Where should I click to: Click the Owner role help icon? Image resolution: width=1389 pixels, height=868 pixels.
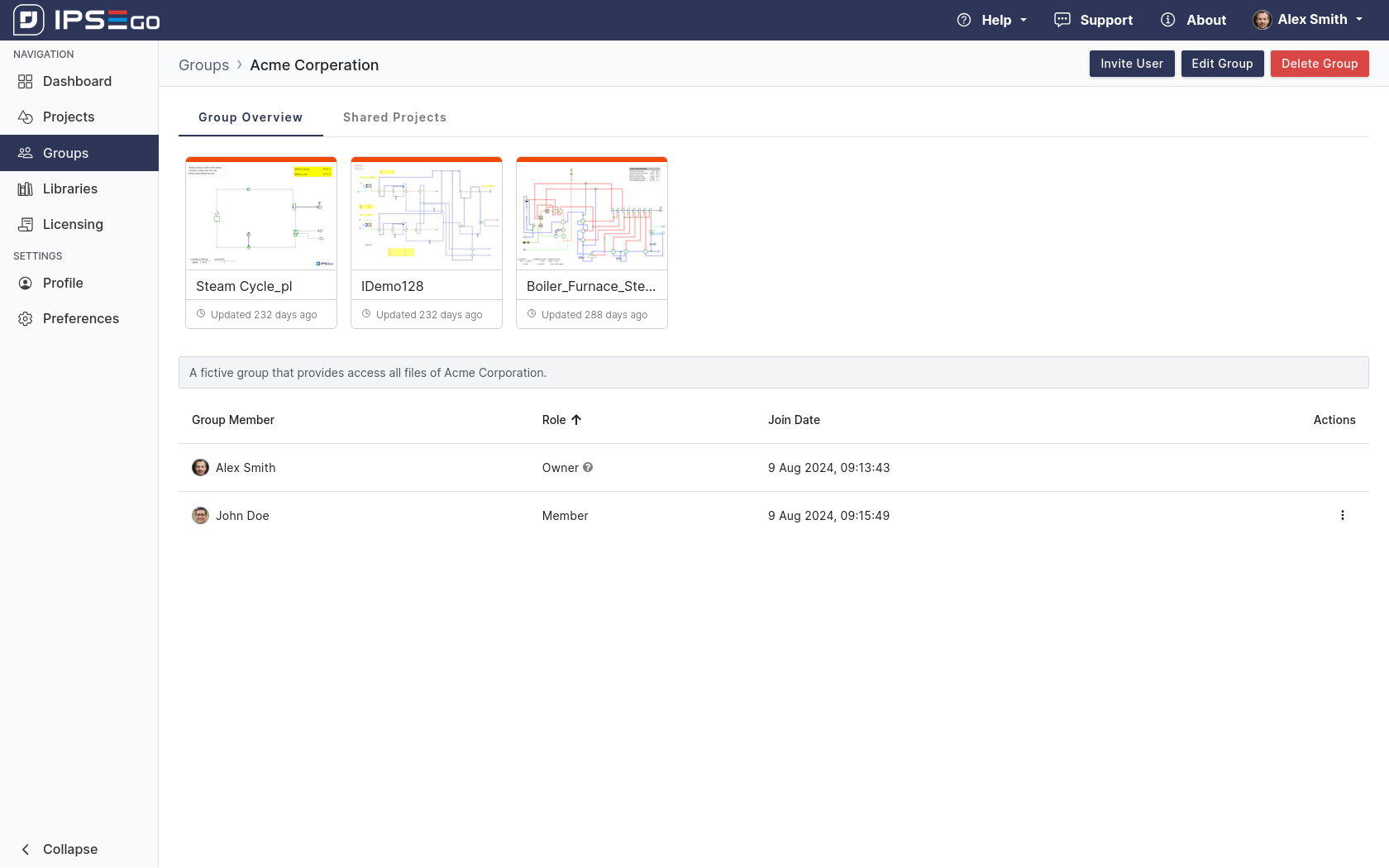tap(588, 467)
